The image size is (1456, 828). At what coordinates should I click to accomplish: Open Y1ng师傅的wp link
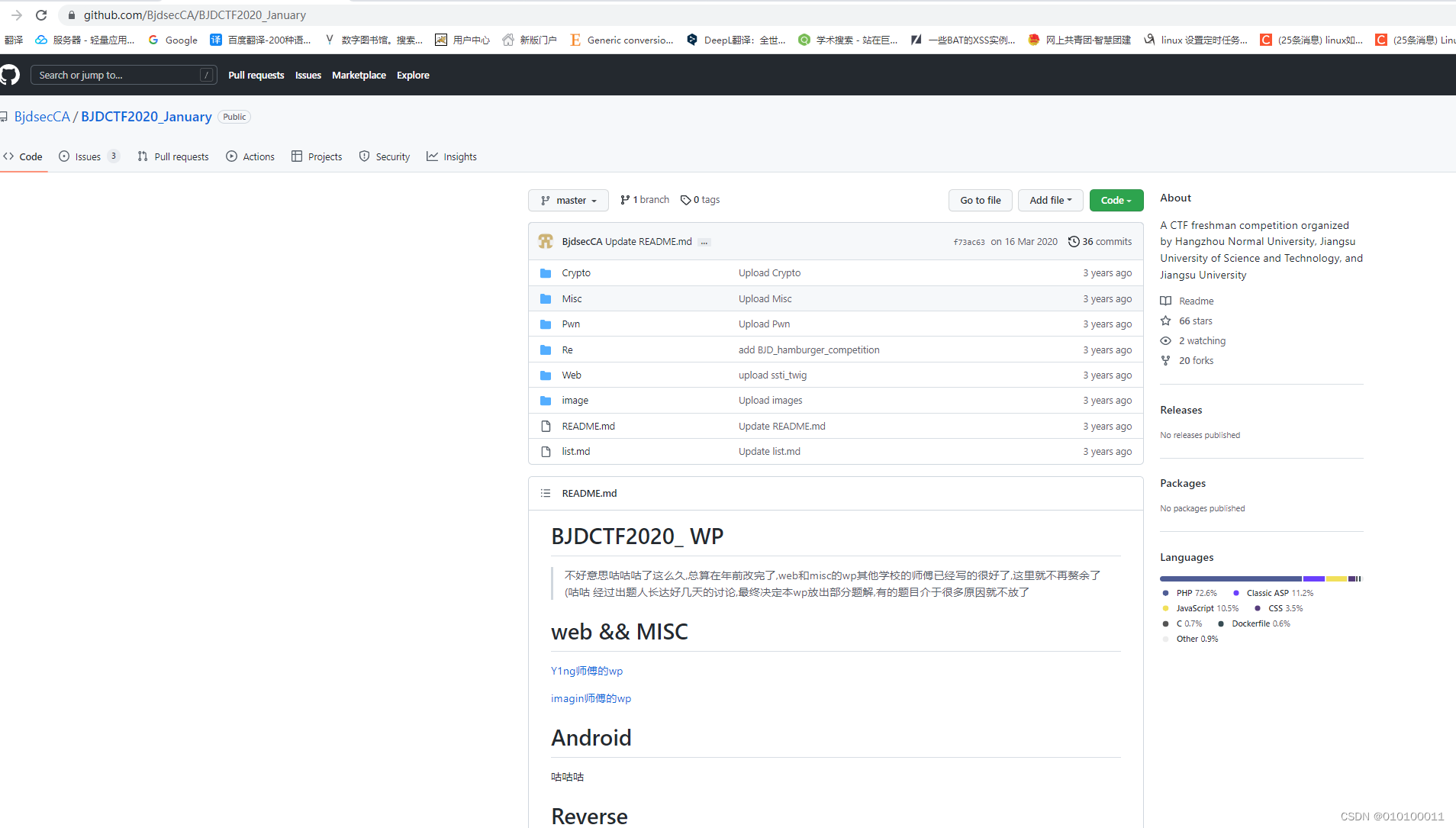point(586,671)
